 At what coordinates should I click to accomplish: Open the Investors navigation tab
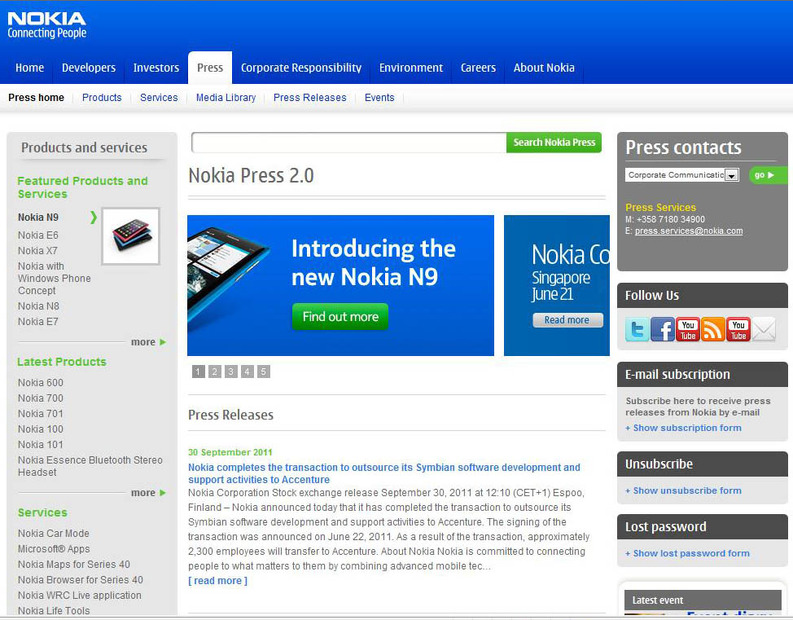156,68
